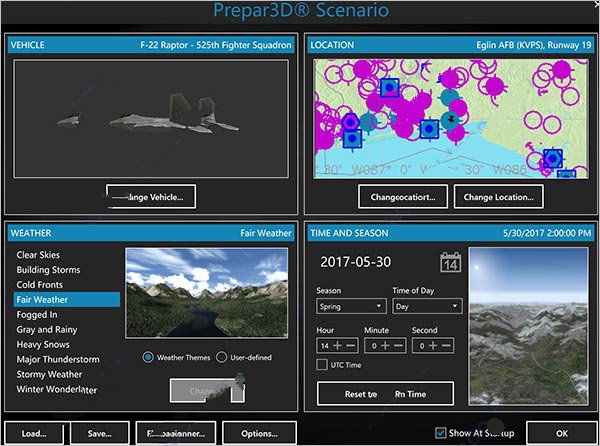Click the time of day terrain preview
This screenshot has width=600, height=446.
(528, 326)
